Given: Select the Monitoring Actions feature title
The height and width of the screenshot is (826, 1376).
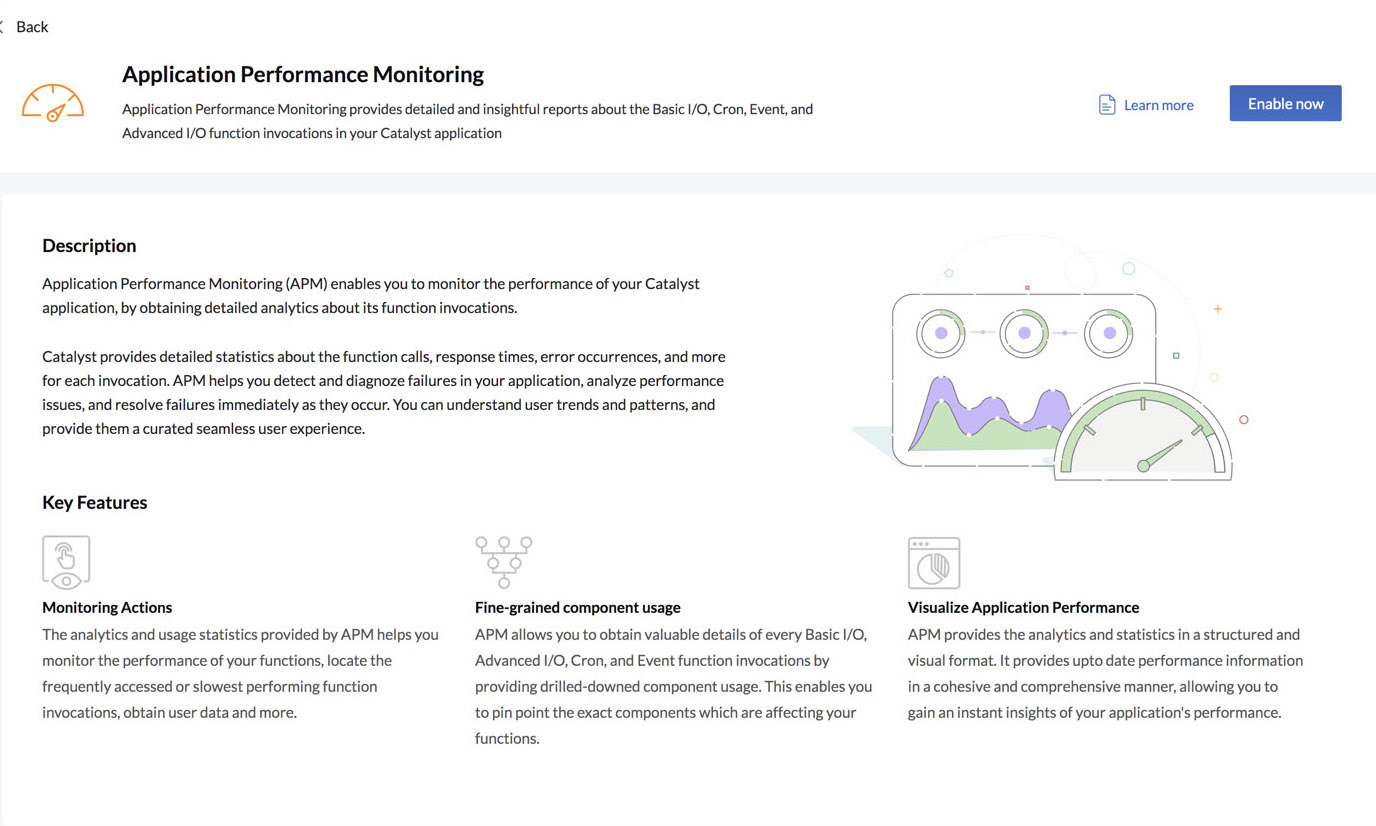Looking at the screenshot, I should click(107, 607).
